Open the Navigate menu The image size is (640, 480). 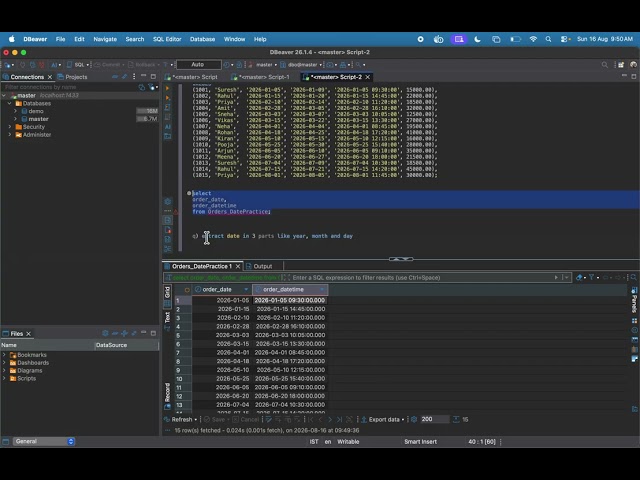(x=105, y=39)
